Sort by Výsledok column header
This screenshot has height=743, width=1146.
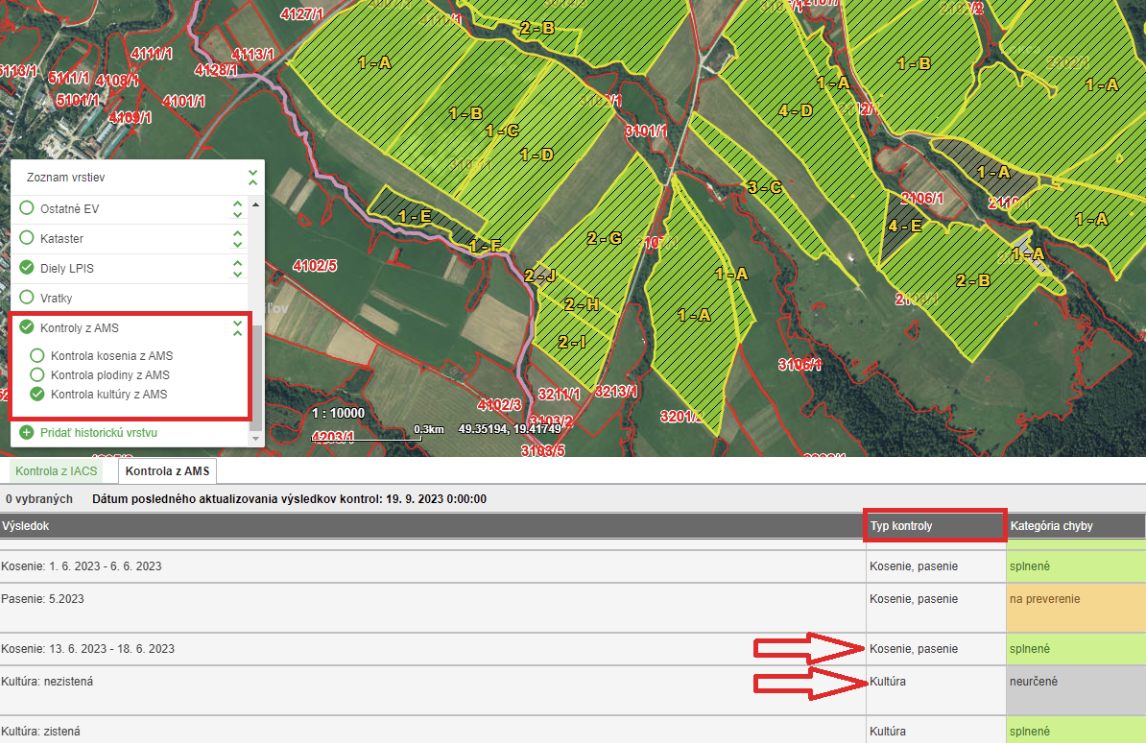pyautogui.click(x=432, y=526)
